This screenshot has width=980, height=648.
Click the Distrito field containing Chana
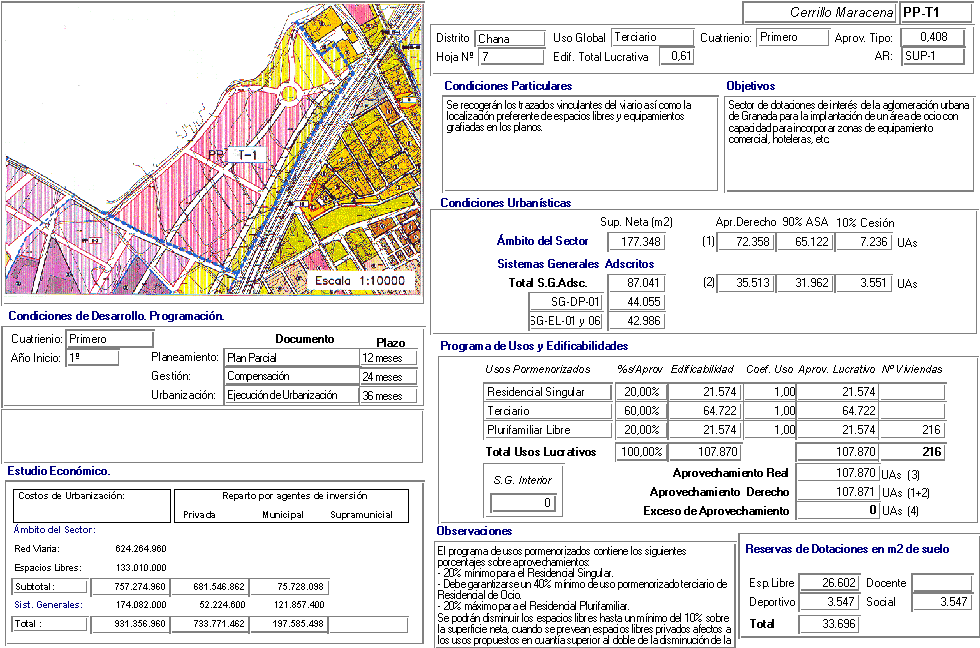click(x=508, y=39)
